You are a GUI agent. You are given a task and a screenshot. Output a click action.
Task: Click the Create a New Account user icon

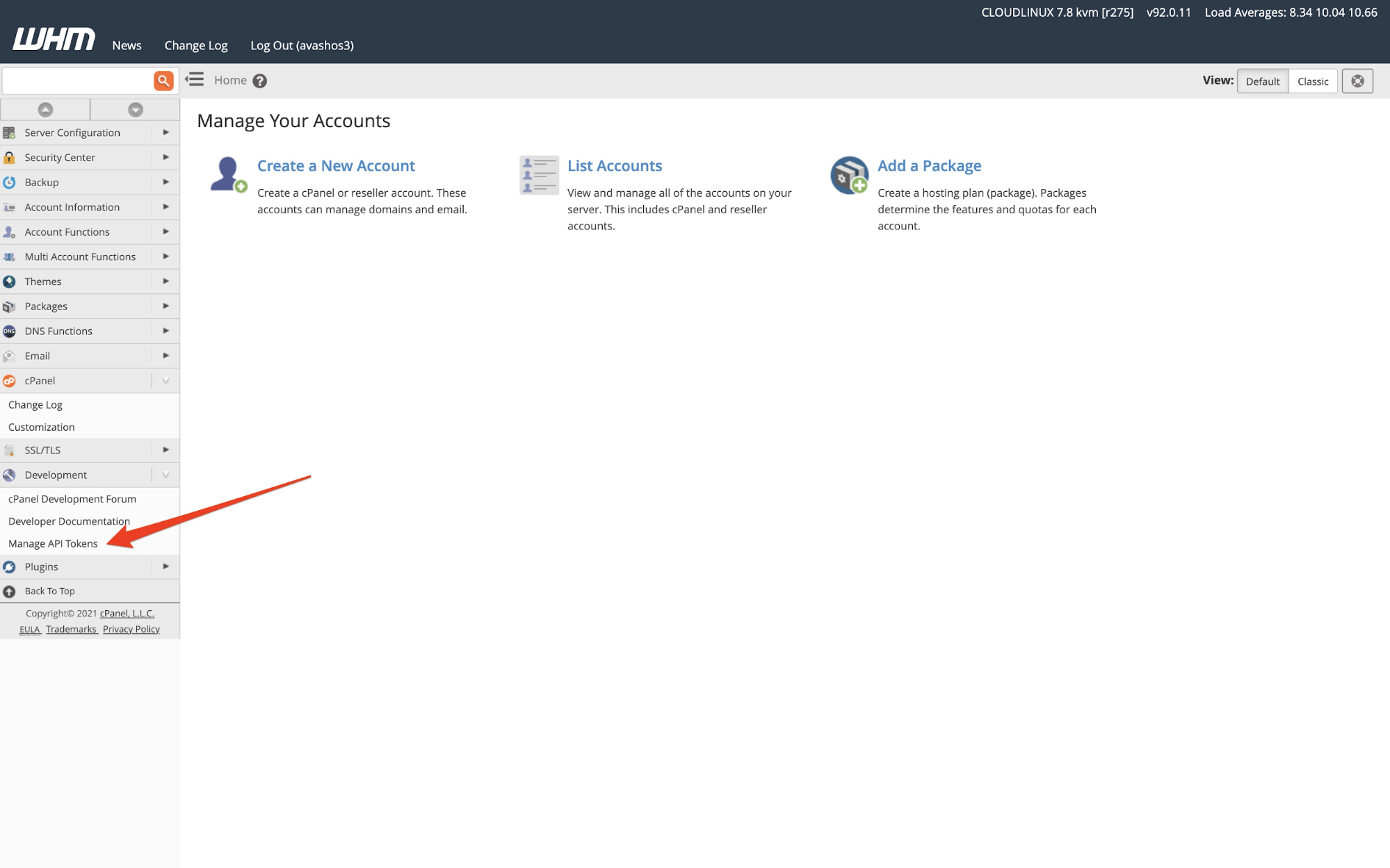228,174
